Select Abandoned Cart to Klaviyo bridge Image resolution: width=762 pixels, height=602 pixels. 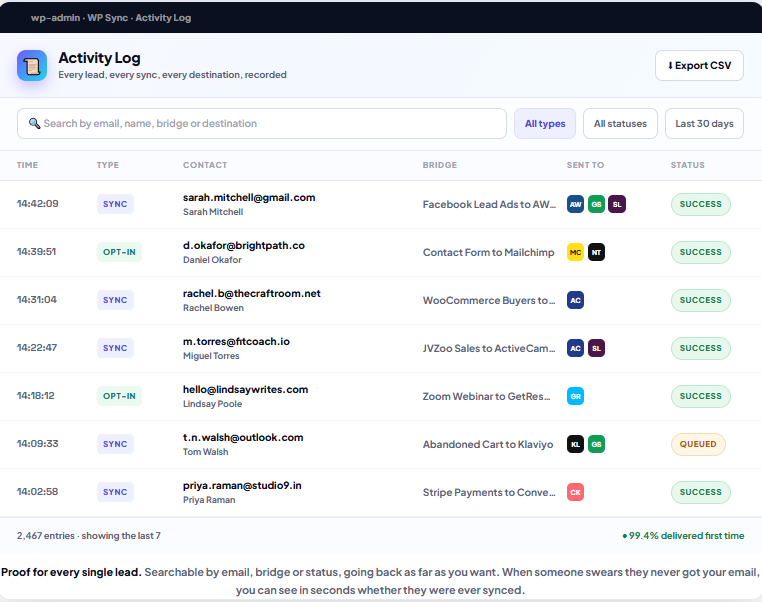[488, 445]
